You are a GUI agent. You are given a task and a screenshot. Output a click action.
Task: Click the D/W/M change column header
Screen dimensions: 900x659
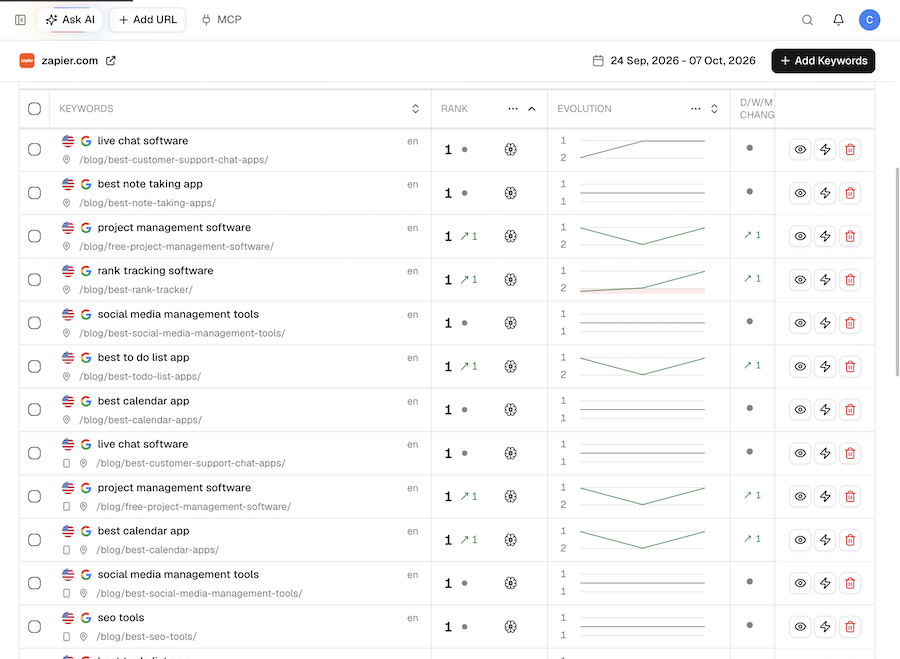pos(757,108)
